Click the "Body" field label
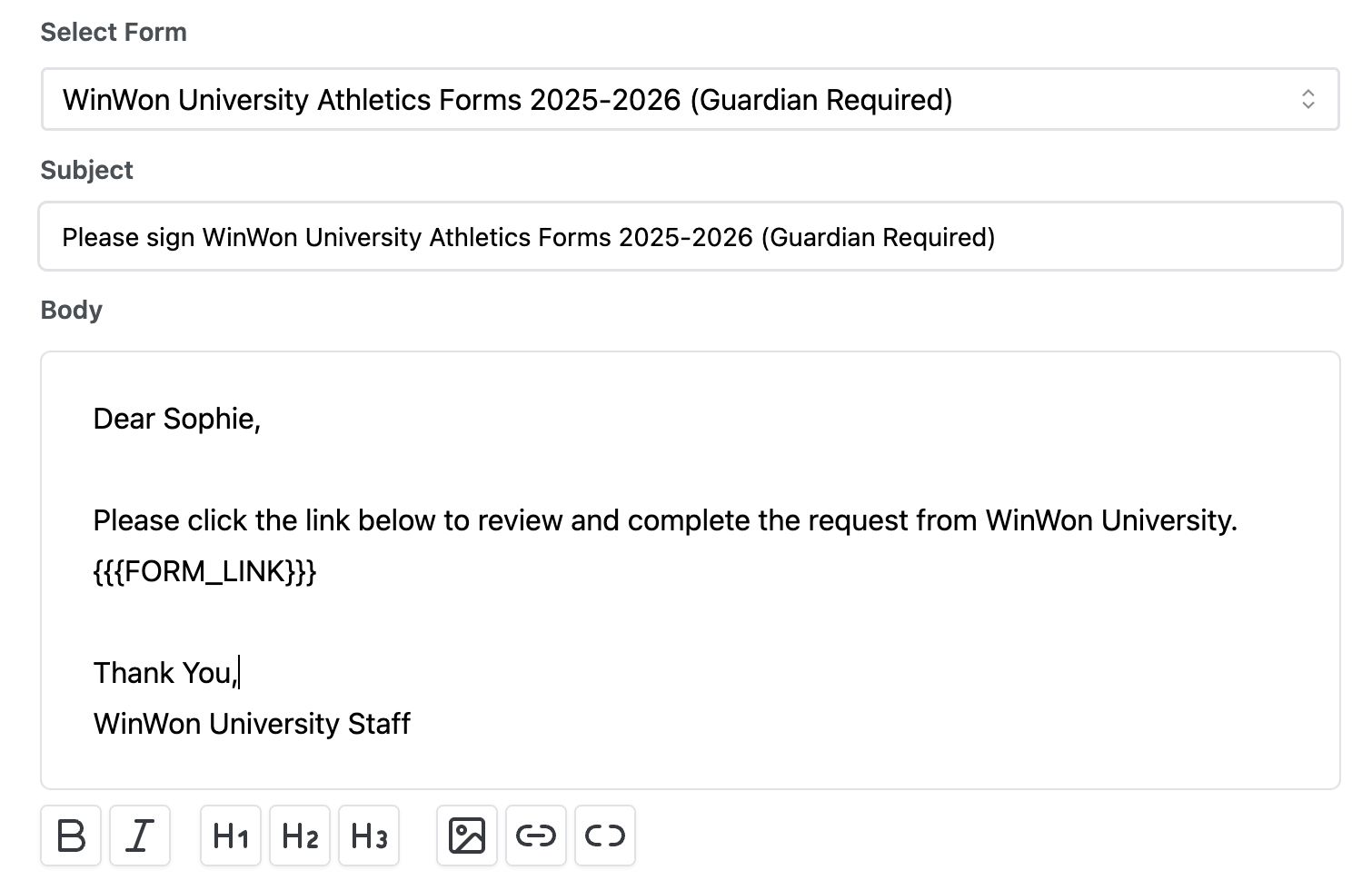 tap(71, 310)
